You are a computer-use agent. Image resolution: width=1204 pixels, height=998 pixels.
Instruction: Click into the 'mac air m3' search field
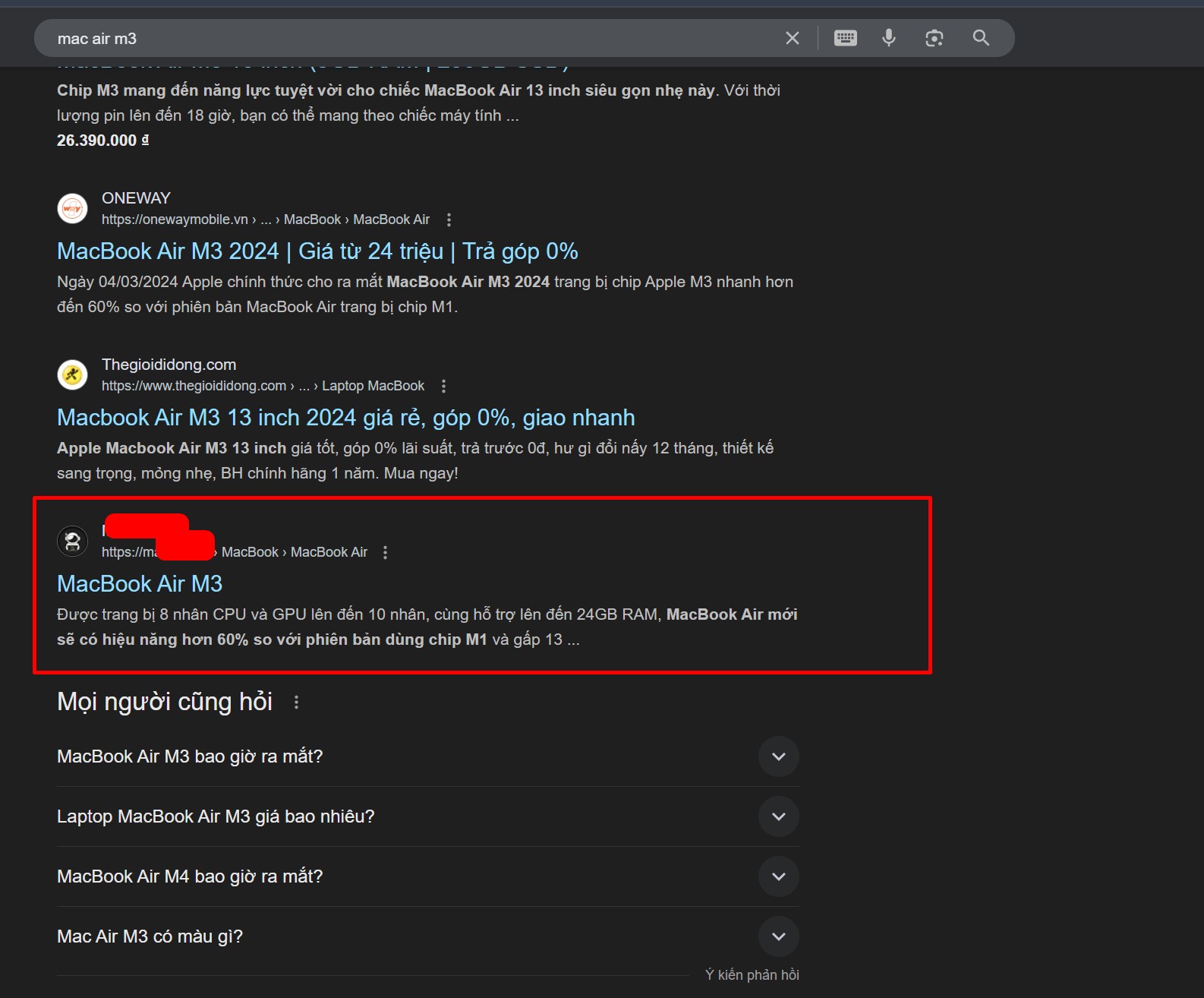410,38
